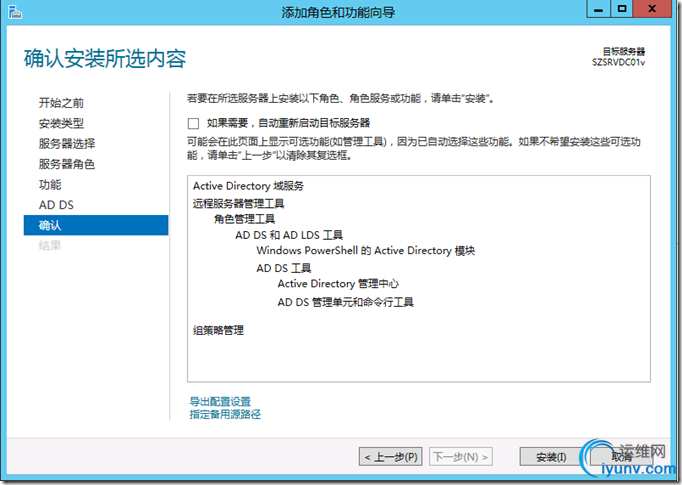Select AD DS 管理单元和命令行工具 row
Screen dimensions: 682x485
345,302
